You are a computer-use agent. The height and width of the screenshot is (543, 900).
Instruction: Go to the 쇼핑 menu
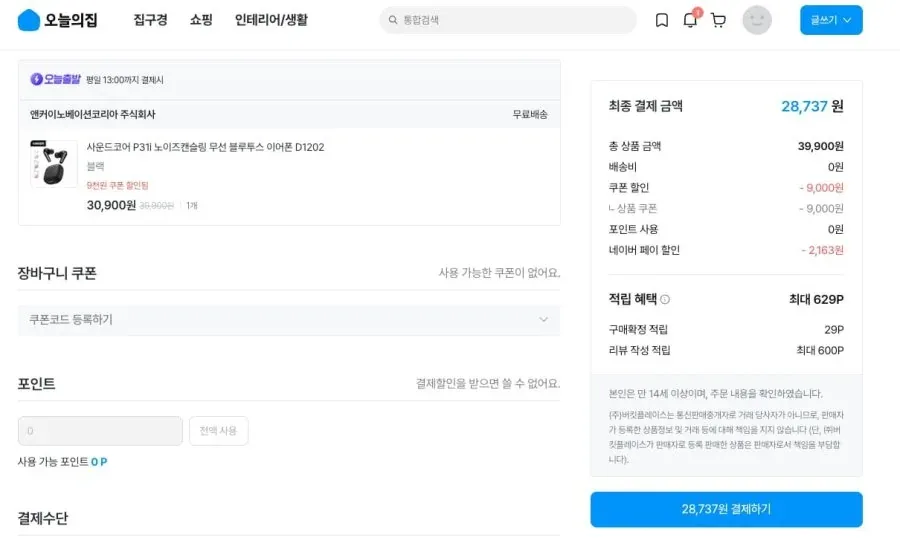tap(201, 20)
